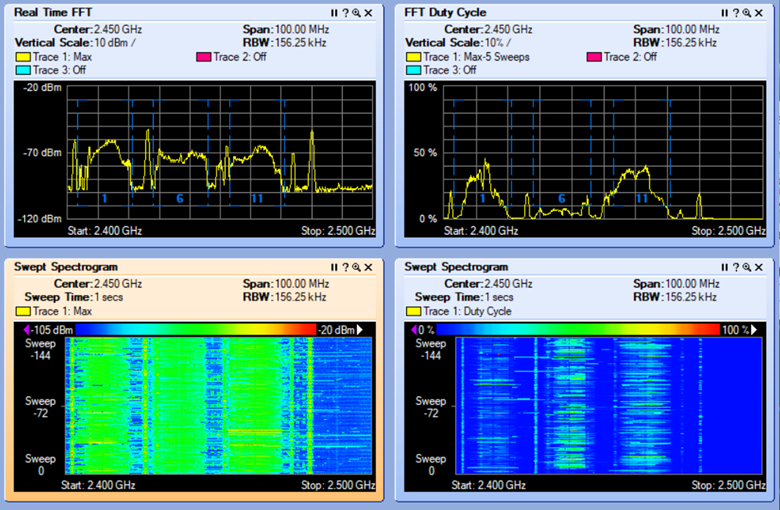
Task: Click Trace 1: Max-5 Sweeps swatch
Action: click(413, 57)
